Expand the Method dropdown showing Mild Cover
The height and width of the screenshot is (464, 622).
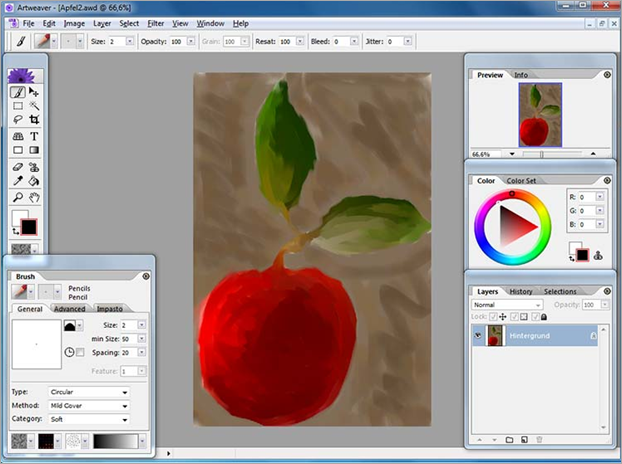tap(89, 405)
